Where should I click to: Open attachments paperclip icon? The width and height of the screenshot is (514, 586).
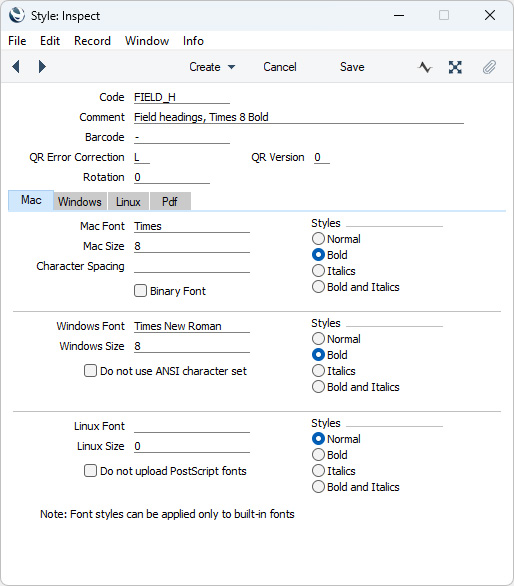(x=489, y=67)
